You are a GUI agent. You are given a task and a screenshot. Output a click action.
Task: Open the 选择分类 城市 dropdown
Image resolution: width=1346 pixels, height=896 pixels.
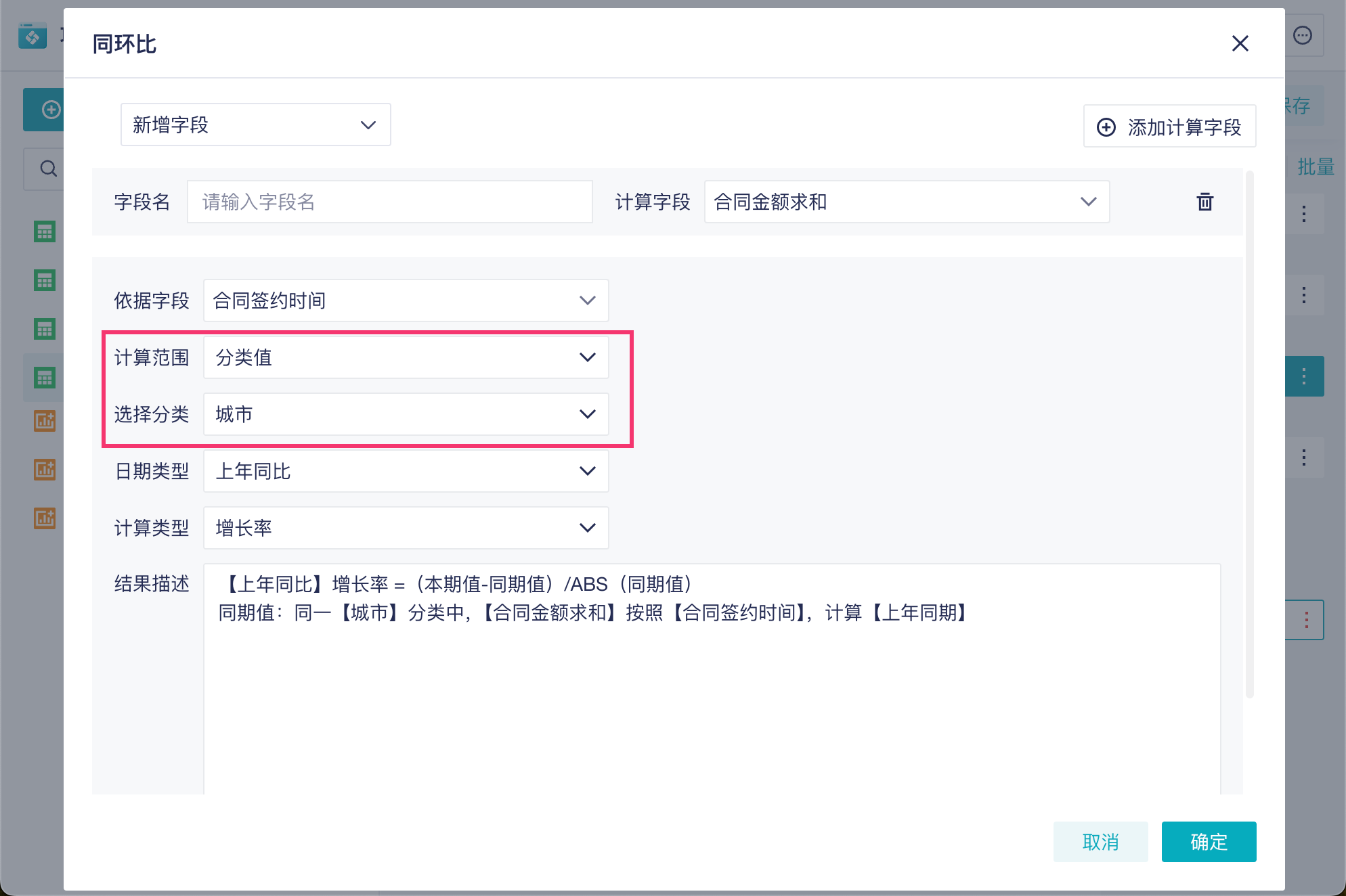click(x=406, y=414)
